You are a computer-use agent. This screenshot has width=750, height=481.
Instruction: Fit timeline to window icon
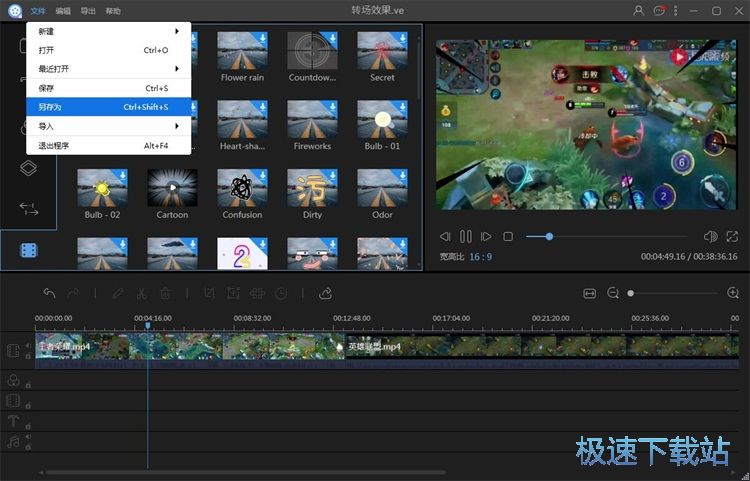click(590, 293)
